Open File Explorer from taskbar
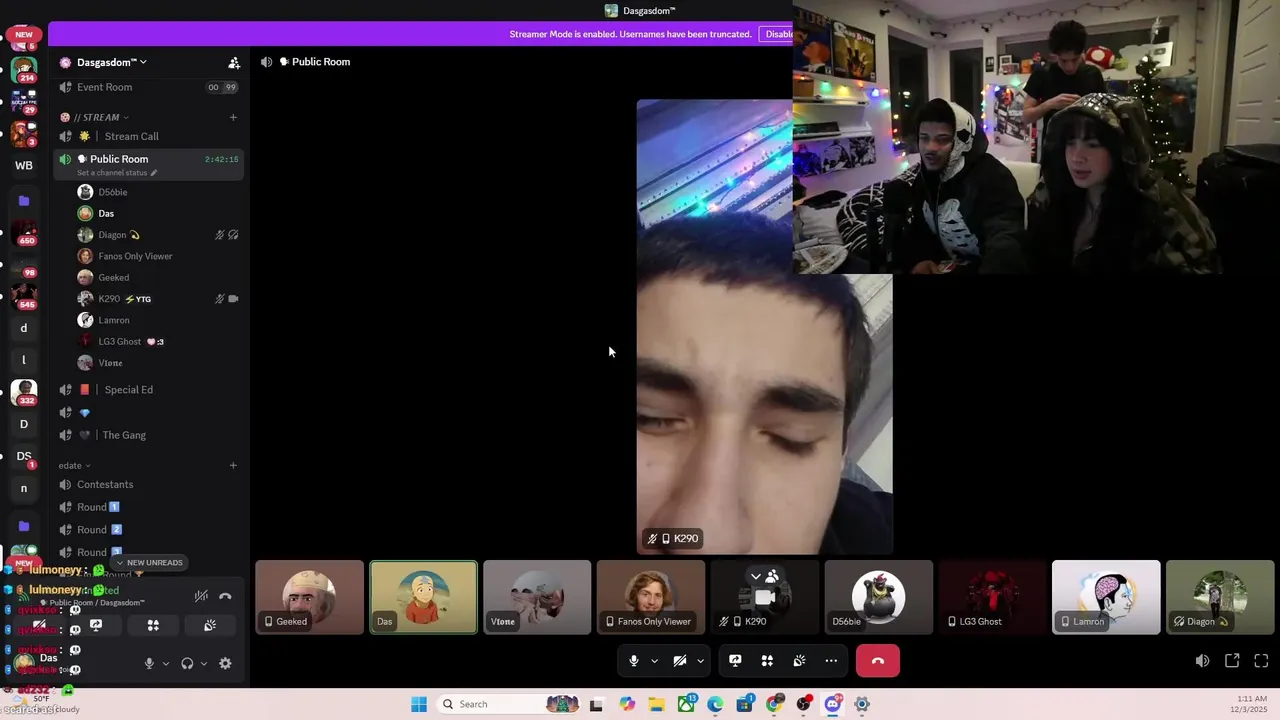The height and width of the screenshot is (720, 1280). click(657, 704)
